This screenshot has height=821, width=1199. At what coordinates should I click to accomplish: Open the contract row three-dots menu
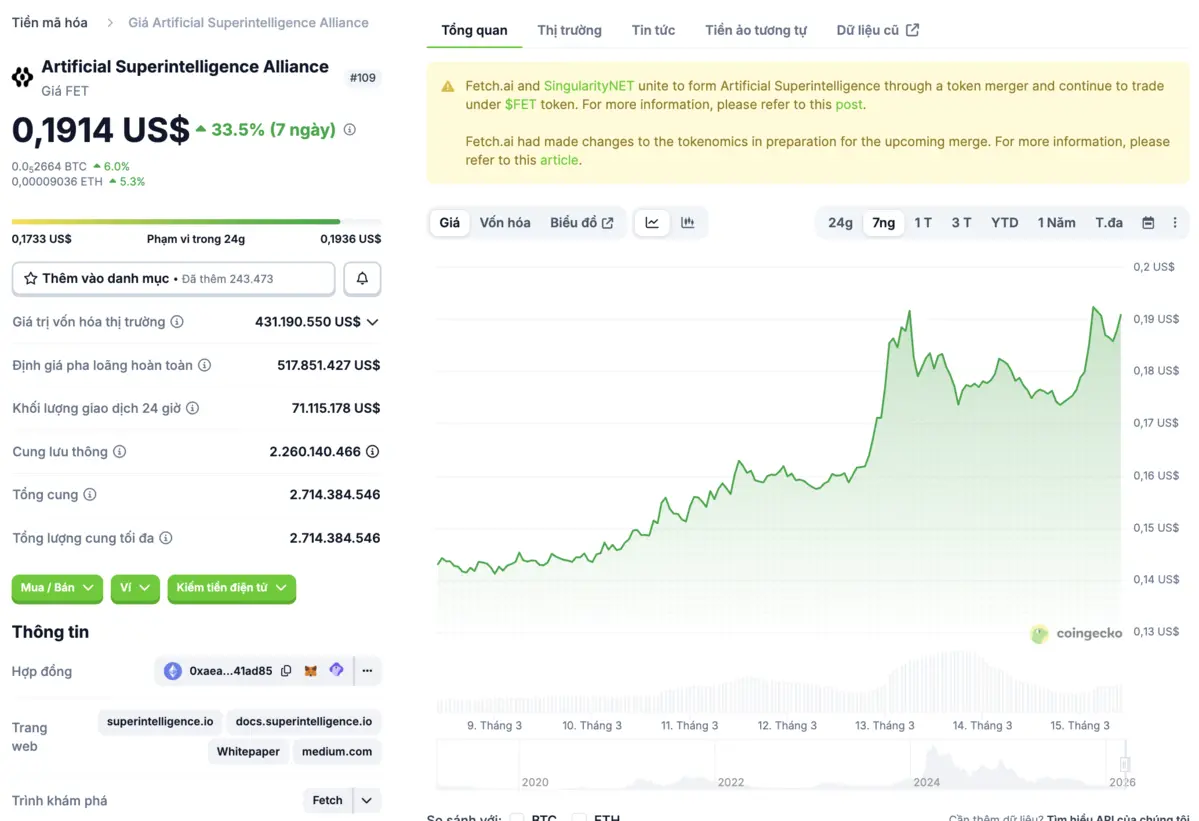point(367,671)
